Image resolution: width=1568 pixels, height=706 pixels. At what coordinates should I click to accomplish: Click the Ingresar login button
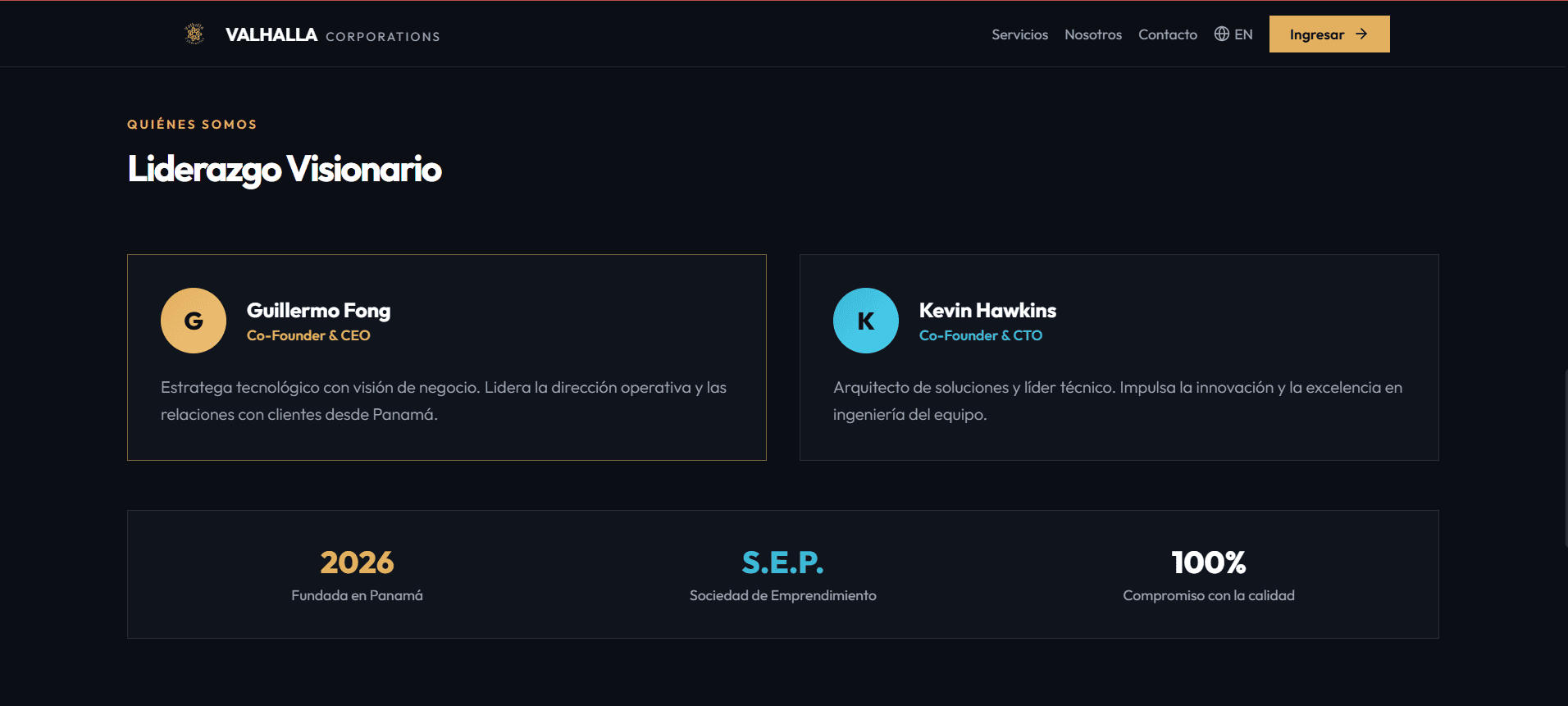1329,34
